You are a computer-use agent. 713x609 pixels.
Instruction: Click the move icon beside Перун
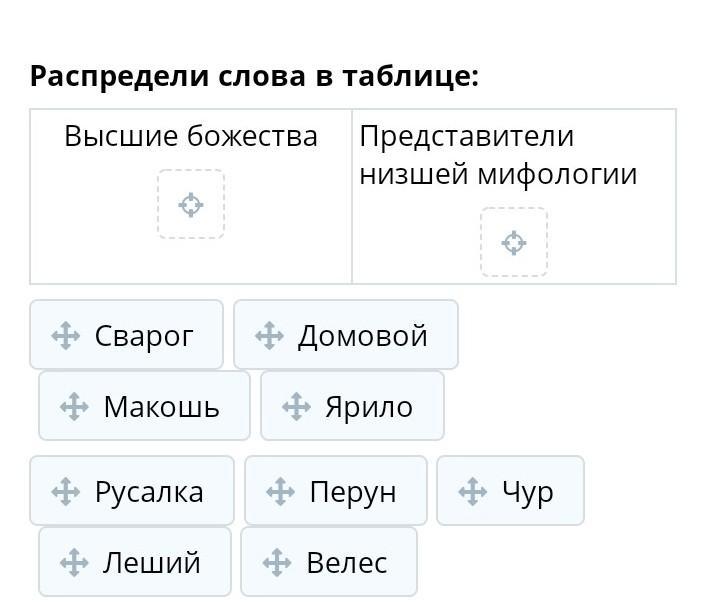[x=280, y=492]
